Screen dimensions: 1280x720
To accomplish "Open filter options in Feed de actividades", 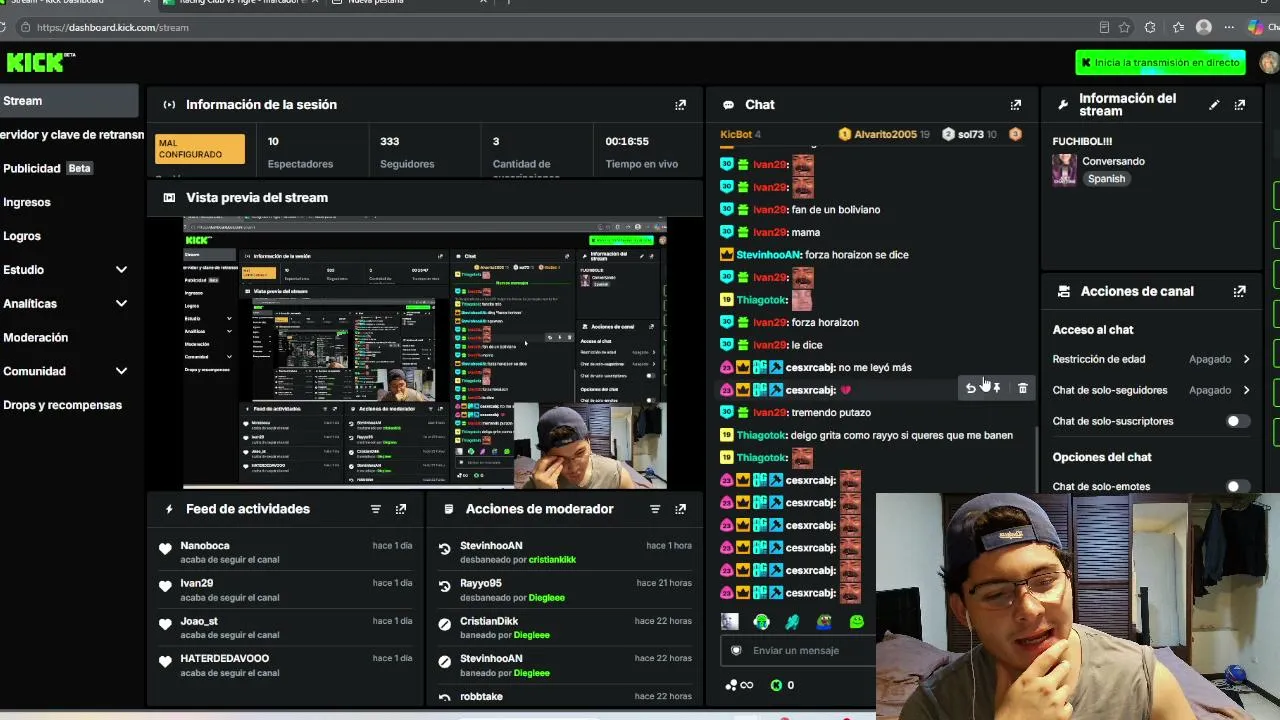I will click(x=376, y=509).
